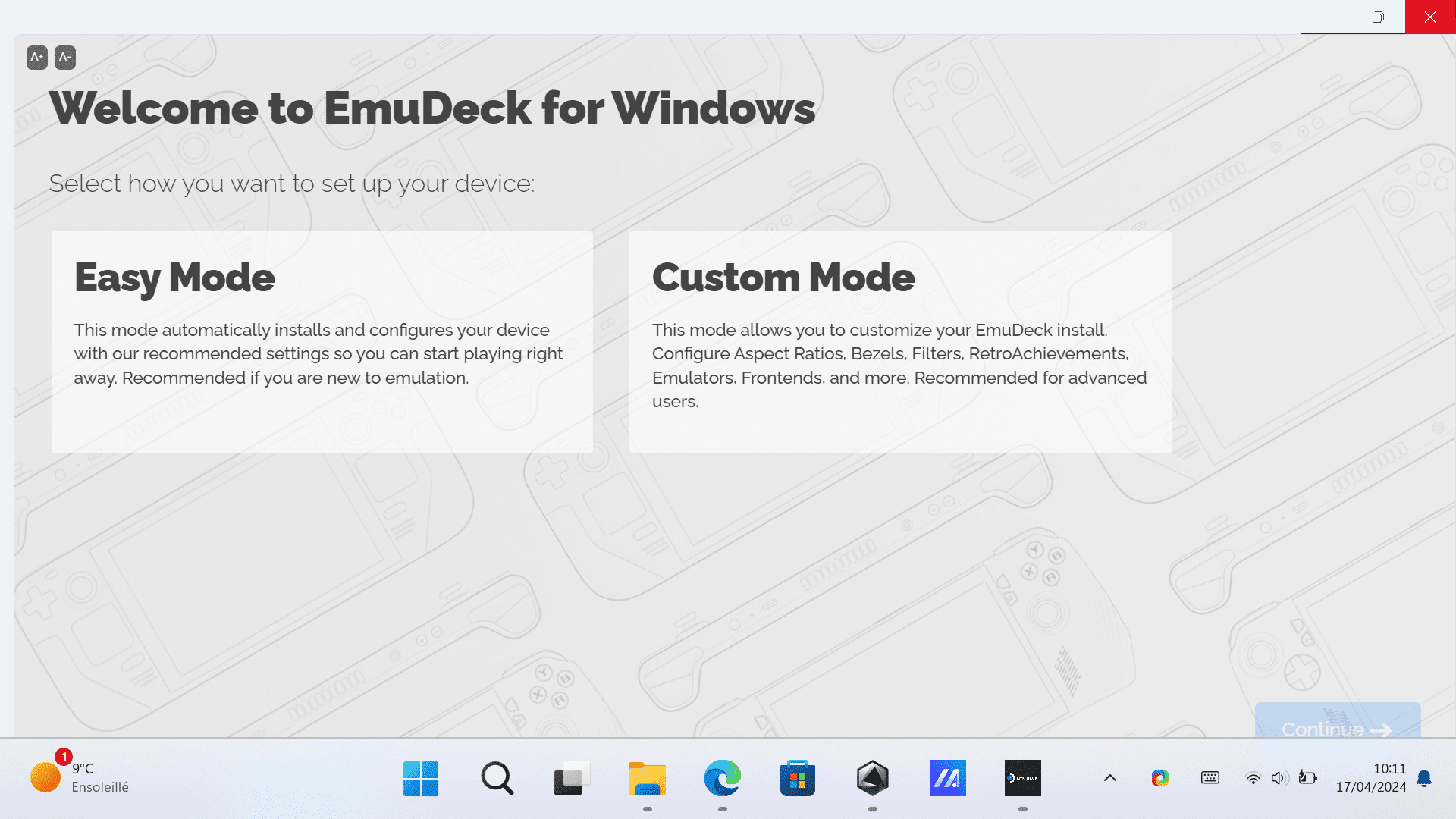Click the Continue button
The image size is (1456, 819).
1338,720
